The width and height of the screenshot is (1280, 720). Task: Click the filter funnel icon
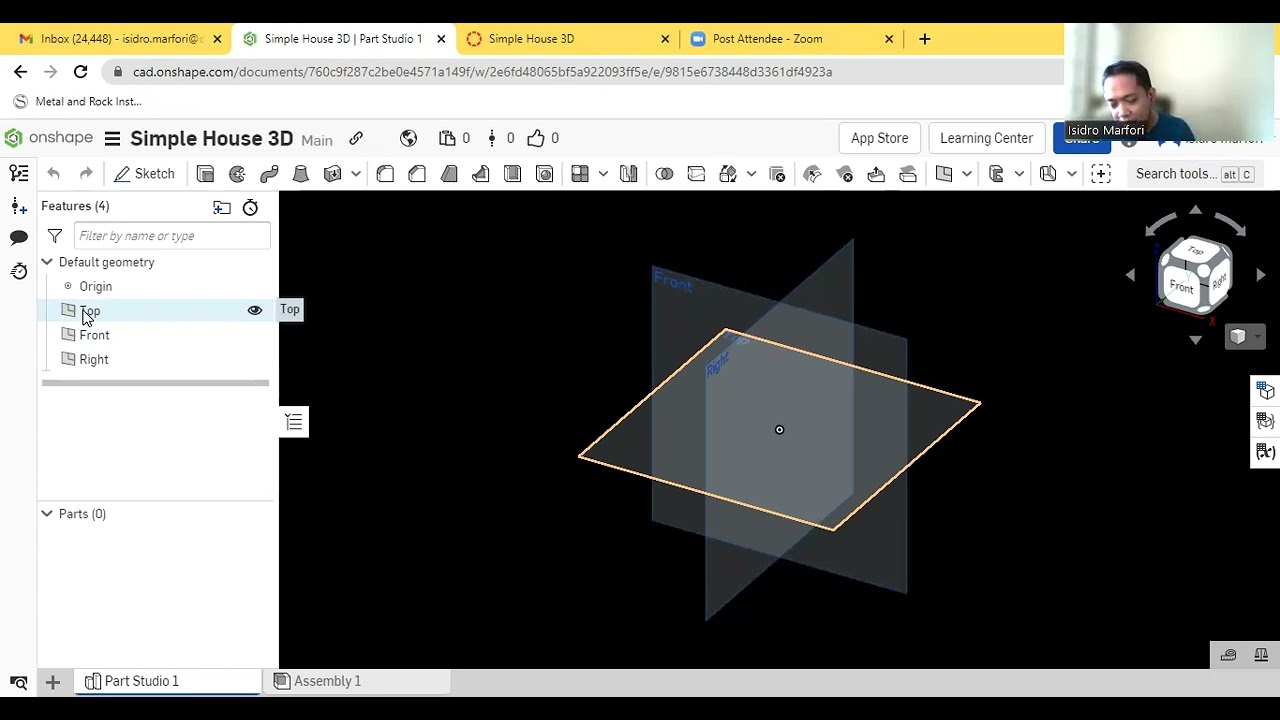55,236
